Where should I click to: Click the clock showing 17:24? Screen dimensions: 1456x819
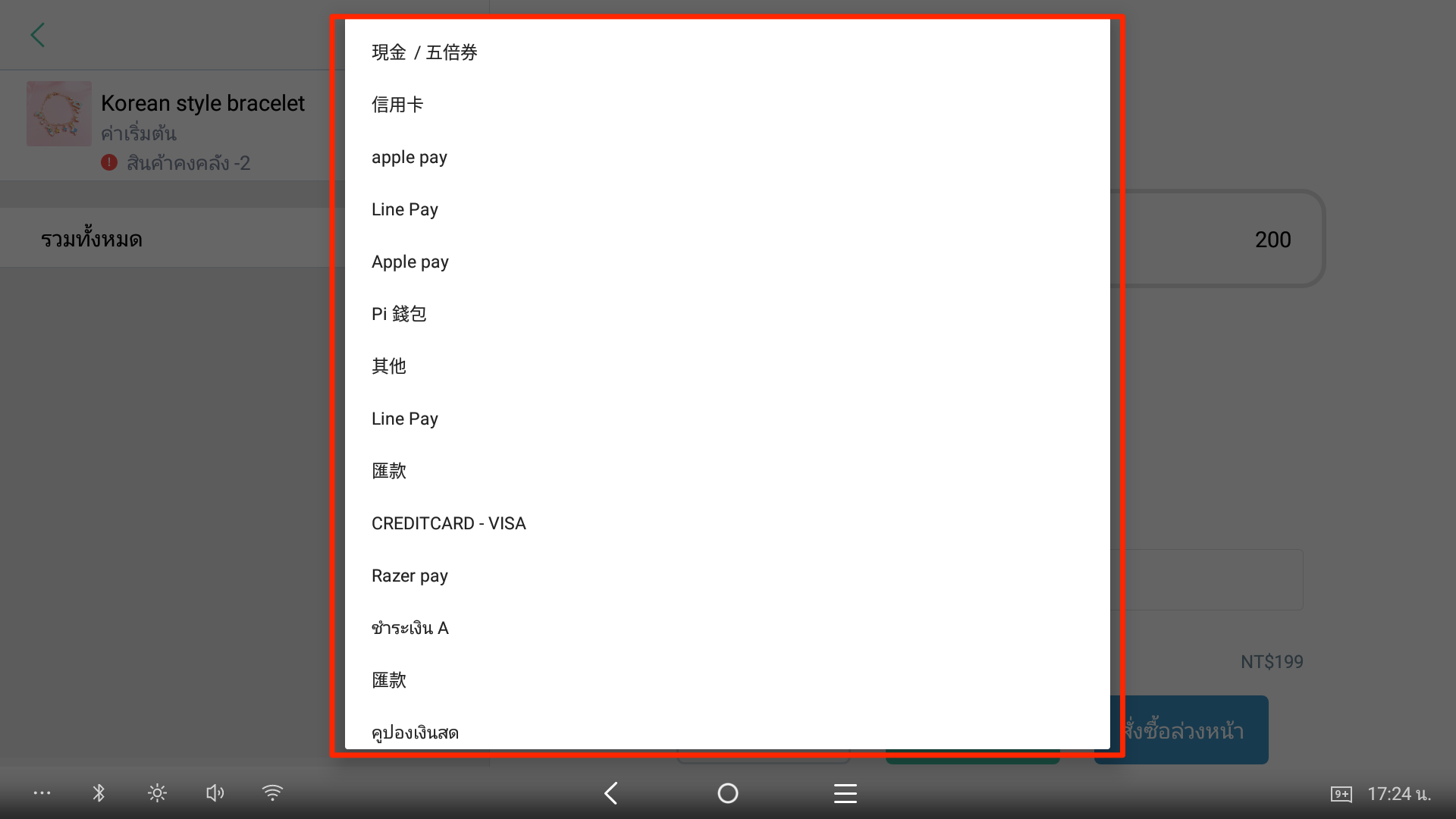pos(1399,794)
